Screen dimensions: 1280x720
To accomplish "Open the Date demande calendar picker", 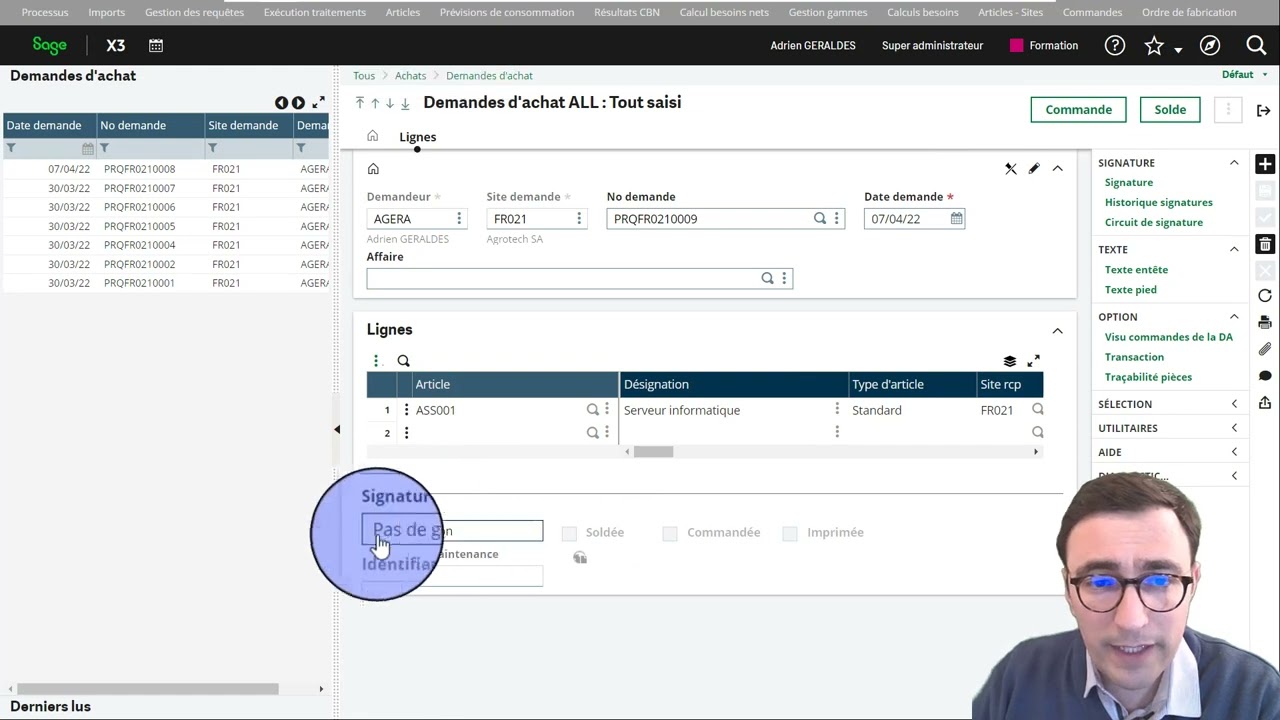I will coord(957,218).
